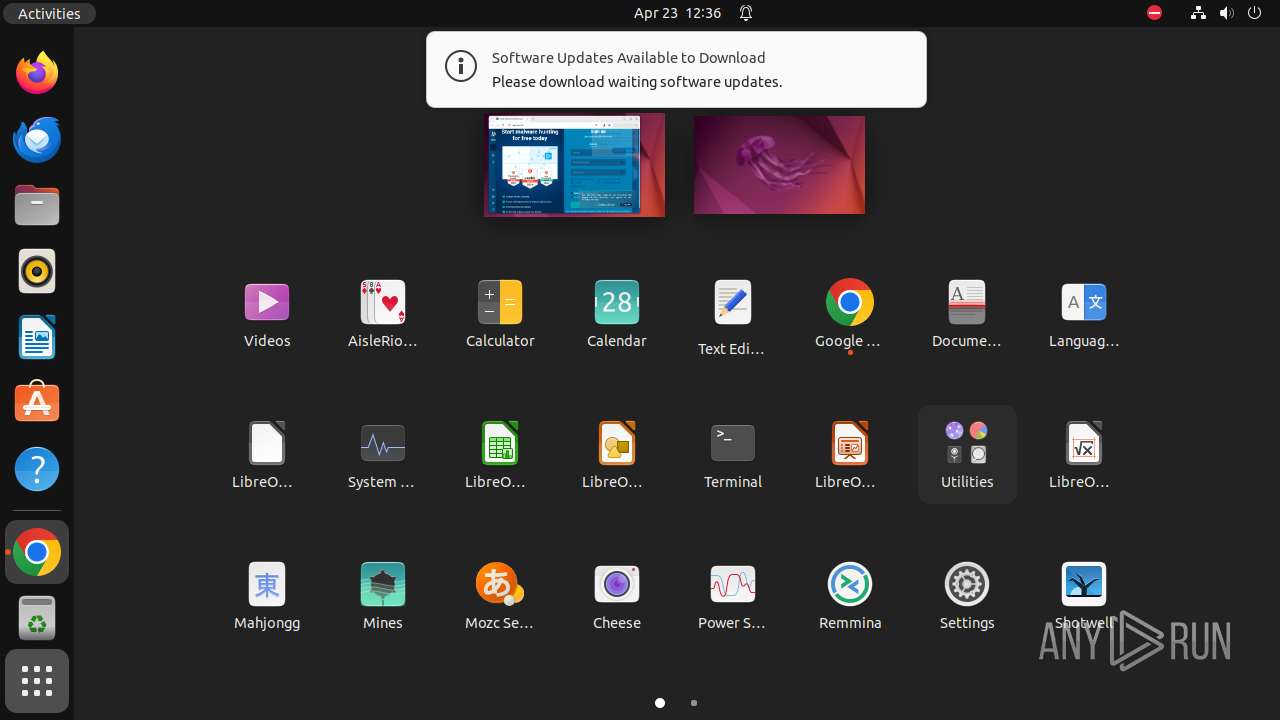Open the Calendar app
Image resolution: width=1280 pixels, height=720 pixels.
pyautogui.click(x=617, y=314)
